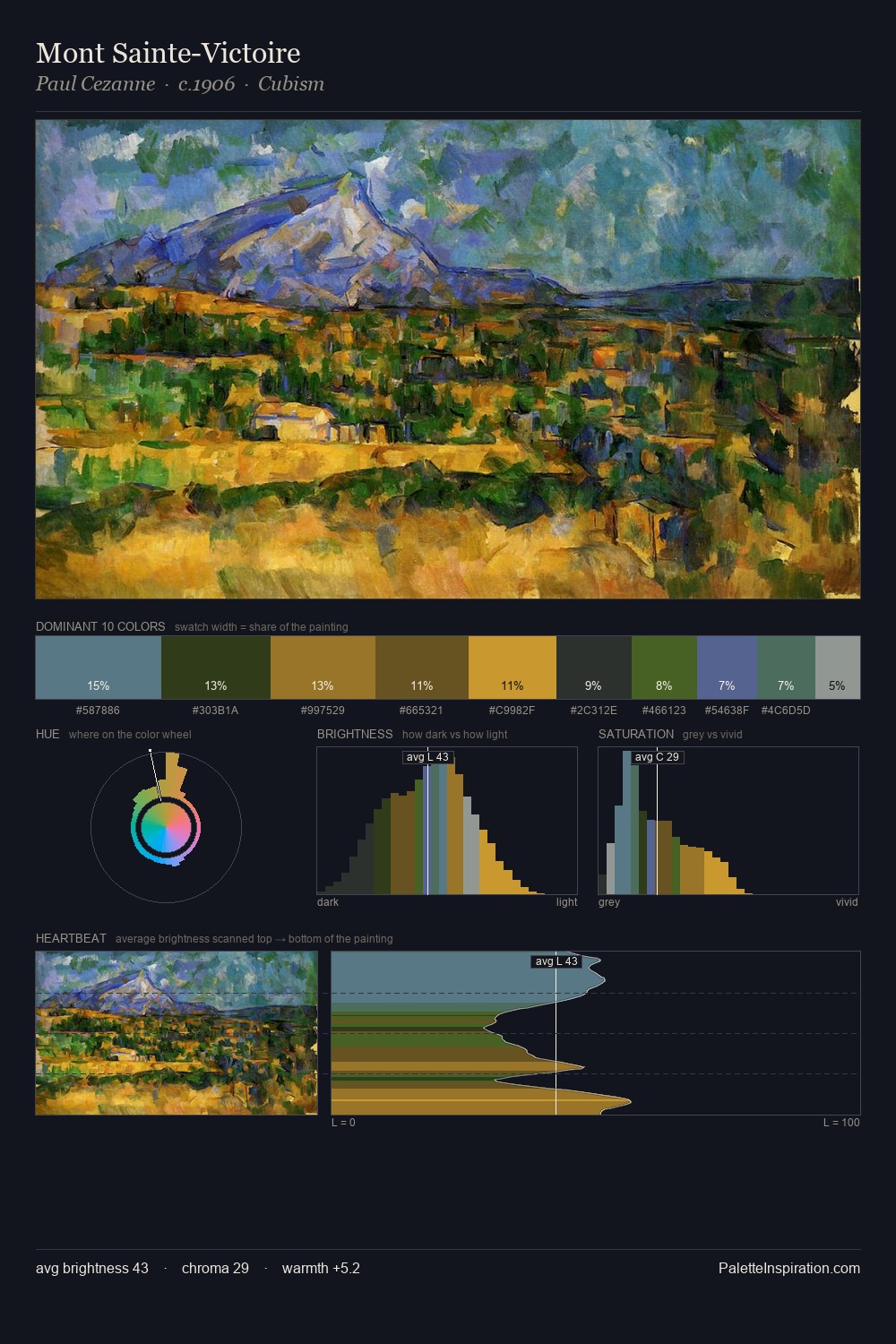Click the "avg C 29" marker in the Saturation histogram
Screen dimensions: 896x1344
(x=657, y=757)
